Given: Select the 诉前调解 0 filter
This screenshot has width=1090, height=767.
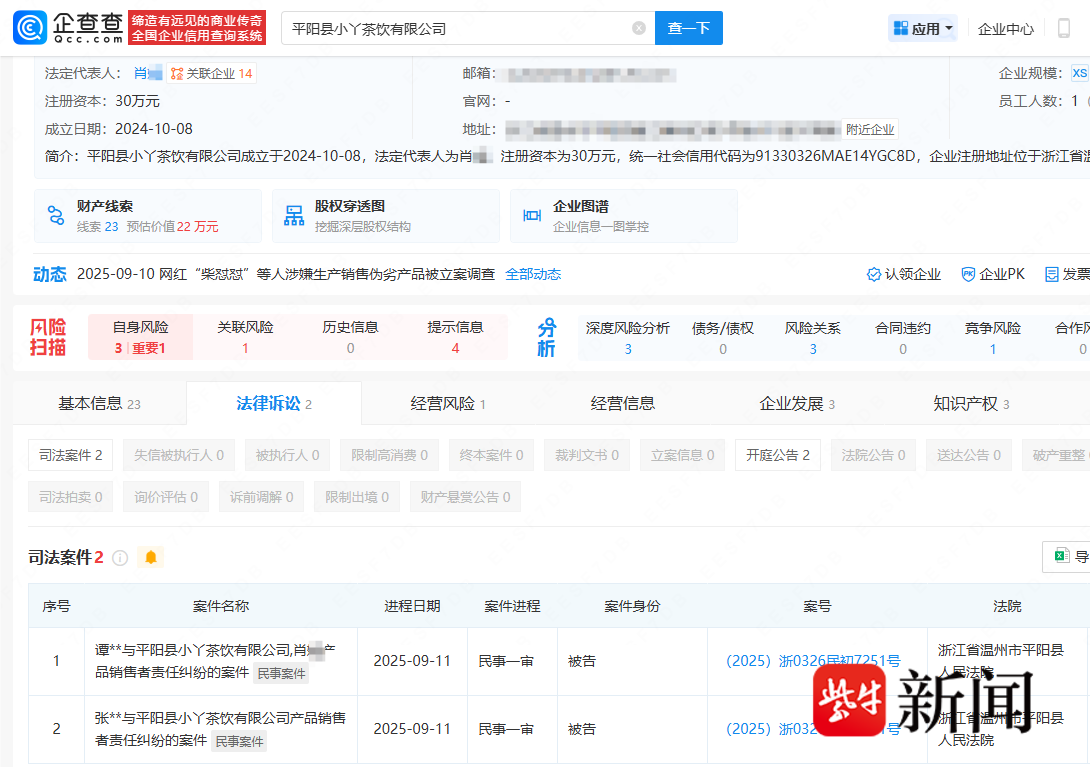Looking at the screenshot, I should tap(261, 497).
